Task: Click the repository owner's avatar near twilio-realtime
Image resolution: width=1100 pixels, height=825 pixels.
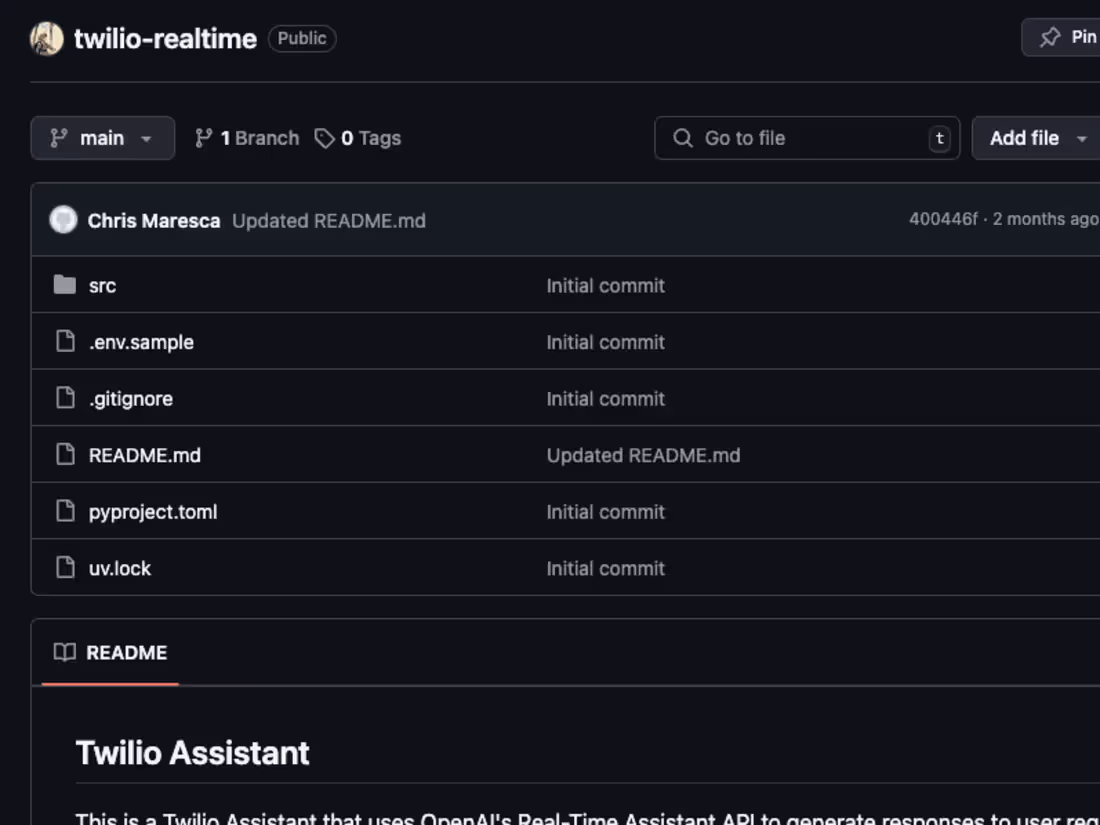Action: click(47, 38)
